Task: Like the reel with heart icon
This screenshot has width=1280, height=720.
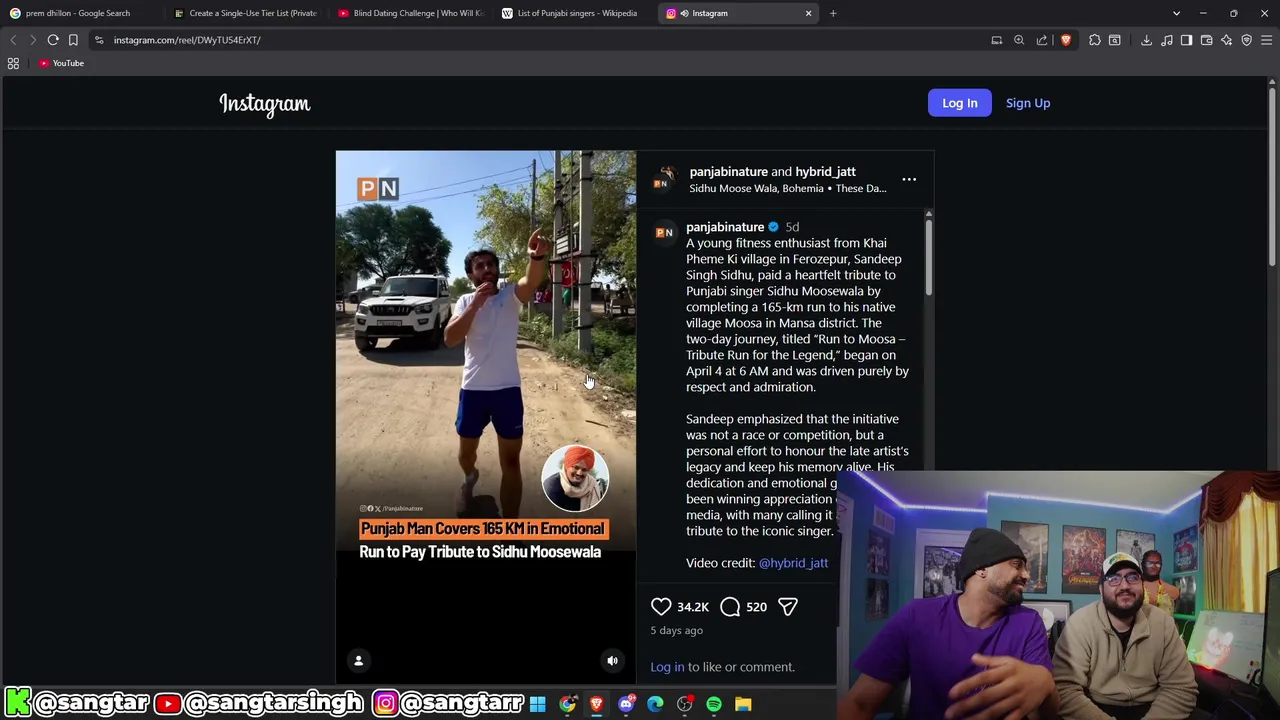Action: [661, 607]
